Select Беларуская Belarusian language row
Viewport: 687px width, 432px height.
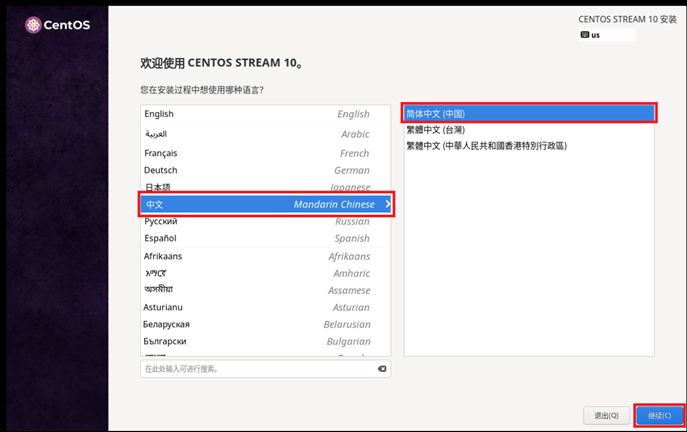pos(266,324)
